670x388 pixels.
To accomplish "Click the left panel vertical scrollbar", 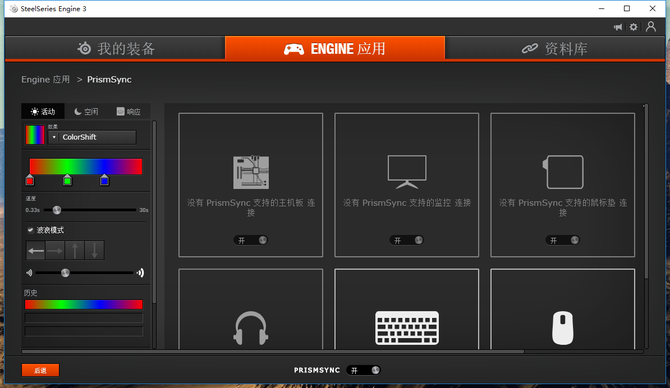I will [x=154, y=212].
